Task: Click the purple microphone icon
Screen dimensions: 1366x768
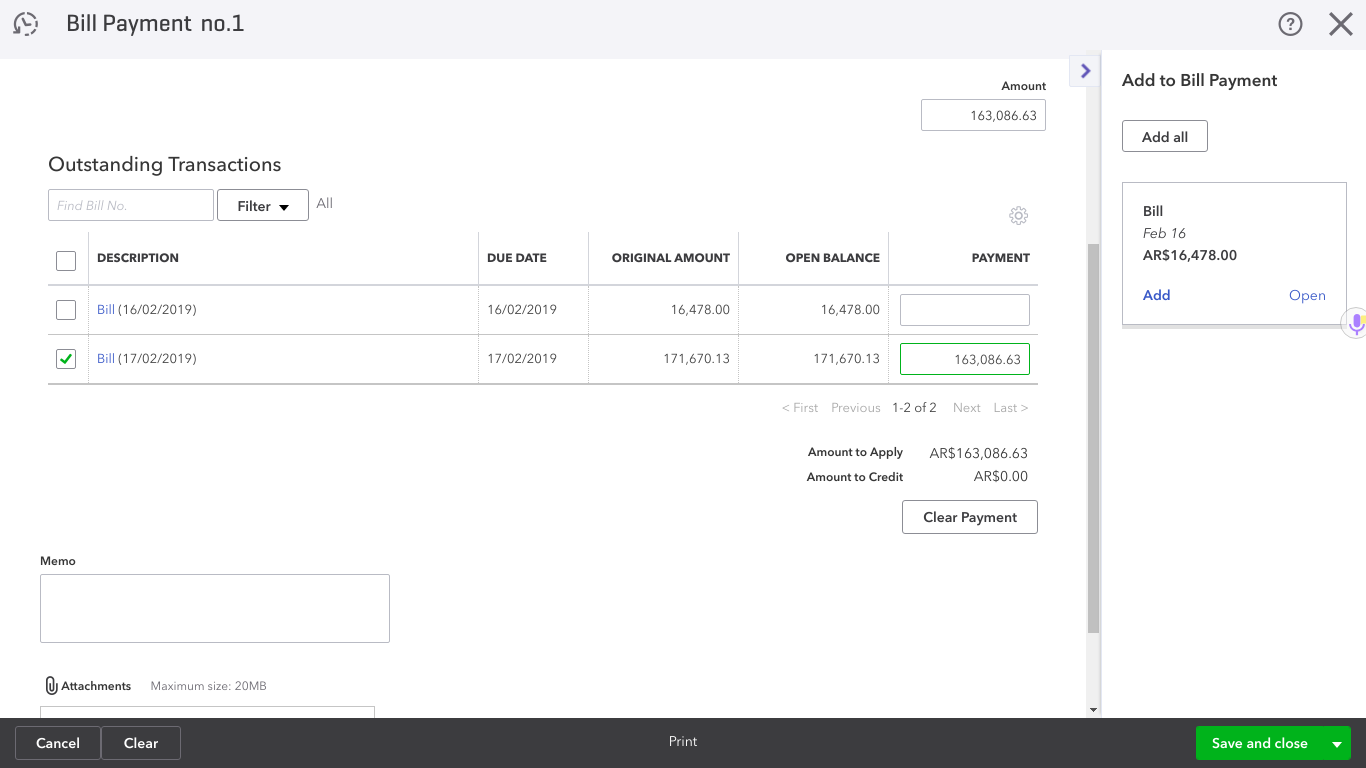Action: (1356, 323)
